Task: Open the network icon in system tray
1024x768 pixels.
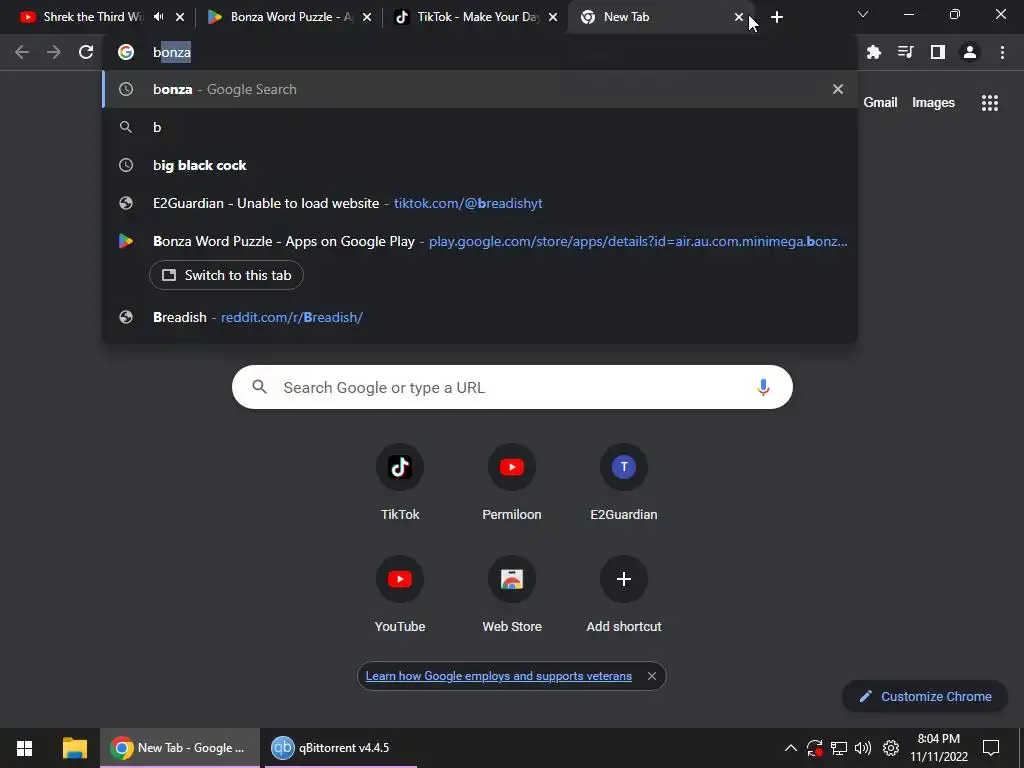Action: 839,748
